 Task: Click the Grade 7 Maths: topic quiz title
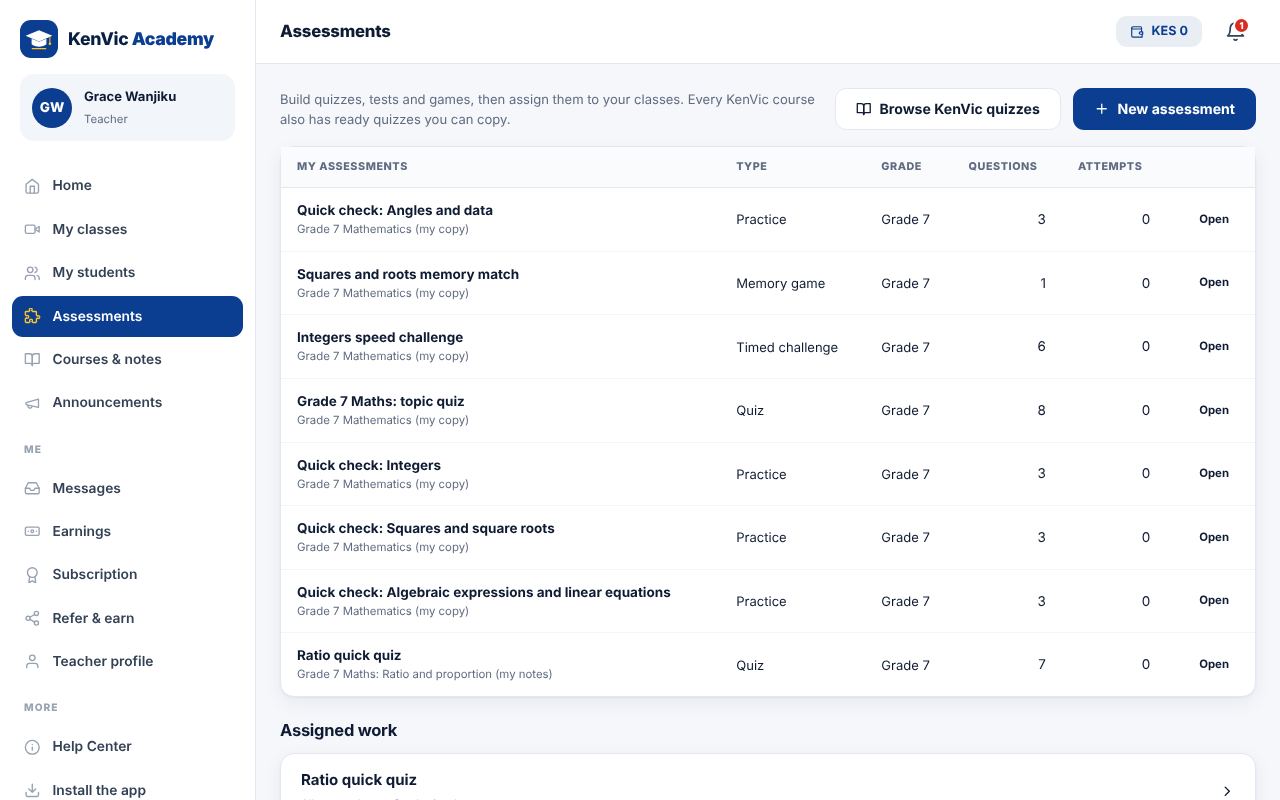[381, 401]
